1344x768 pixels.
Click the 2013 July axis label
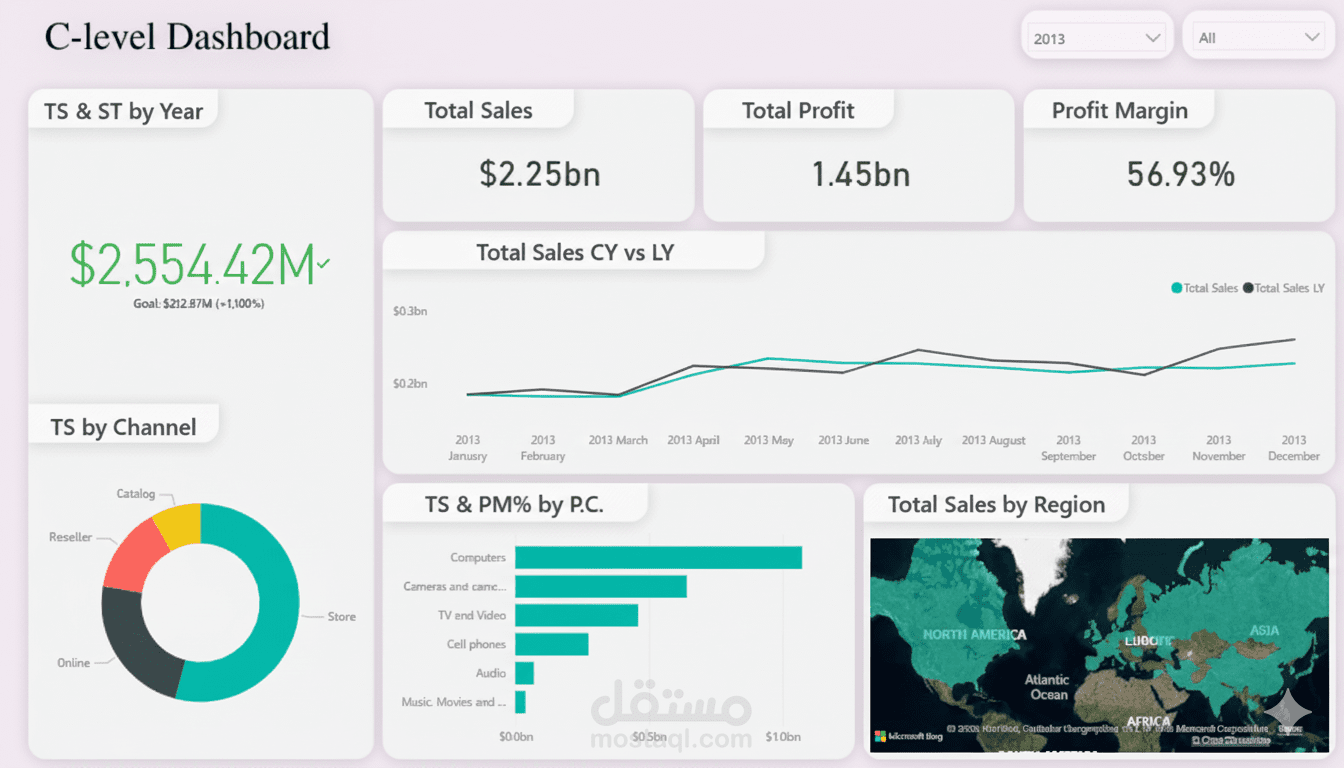tap(918, 440)
